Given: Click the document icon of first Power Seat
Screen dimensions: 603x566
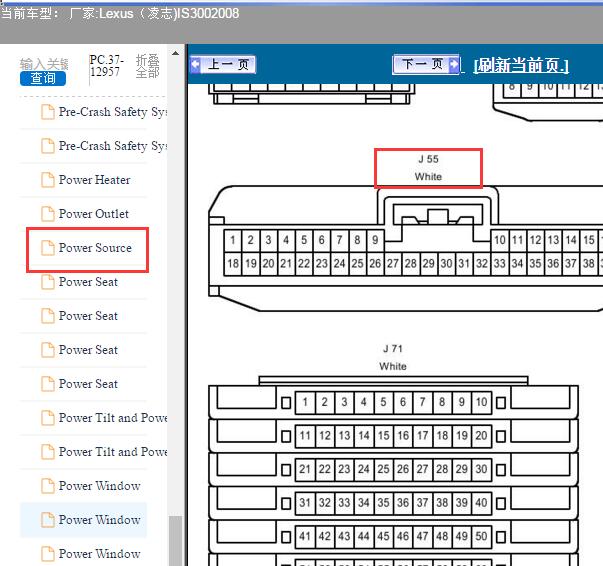Looking at the screenshot, I should (x=48, y=282).
